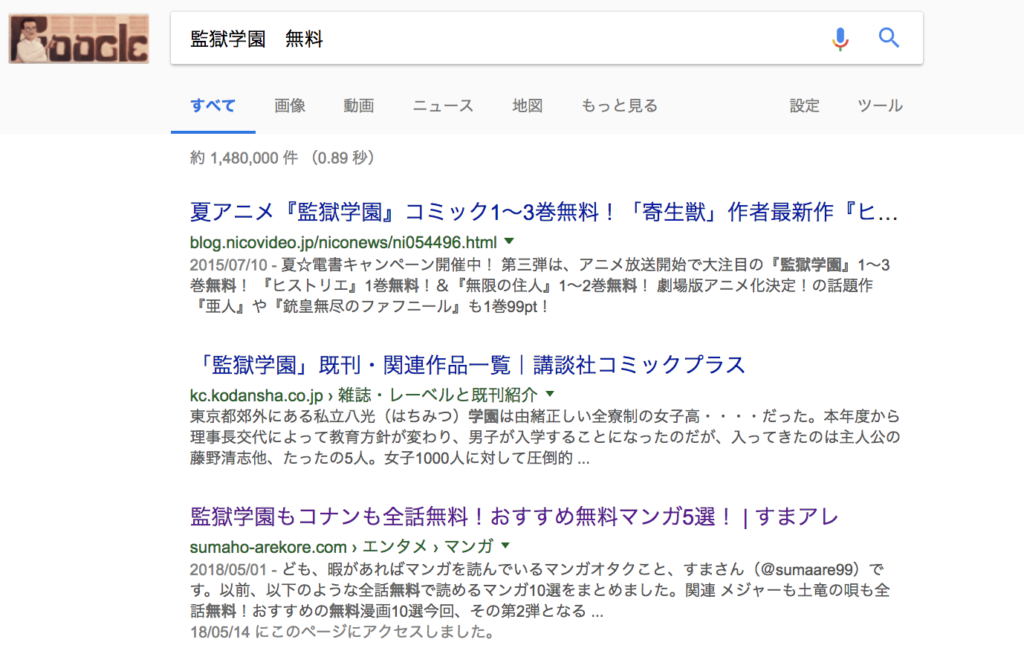Open the ニュース tab

click(443, 106)
